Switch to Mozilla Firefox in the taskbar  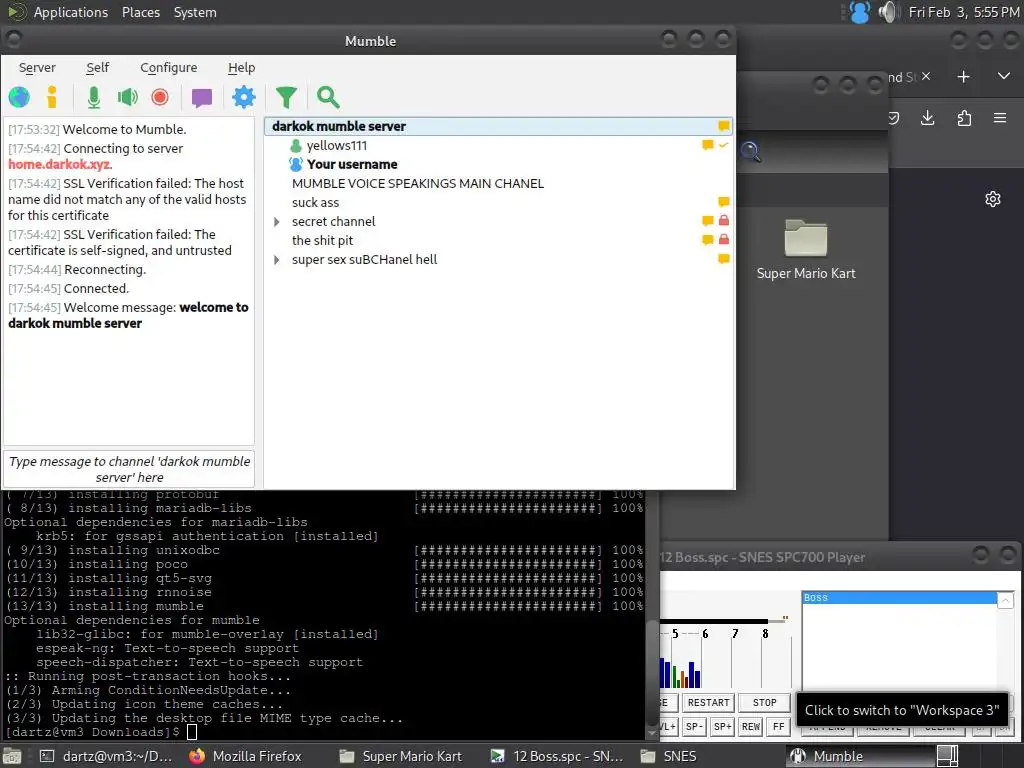[246, 756]
